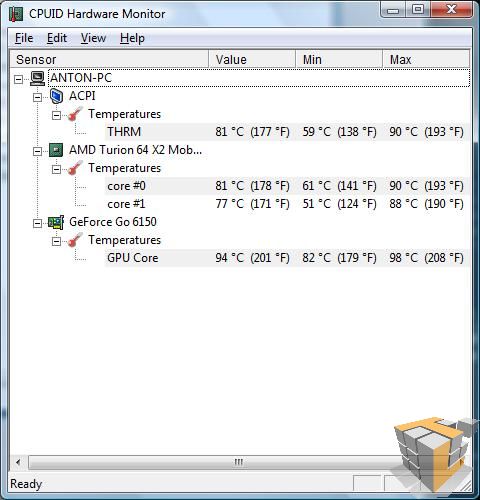Click the GeForce Go 6150 graphics card icon

point(56,222)
